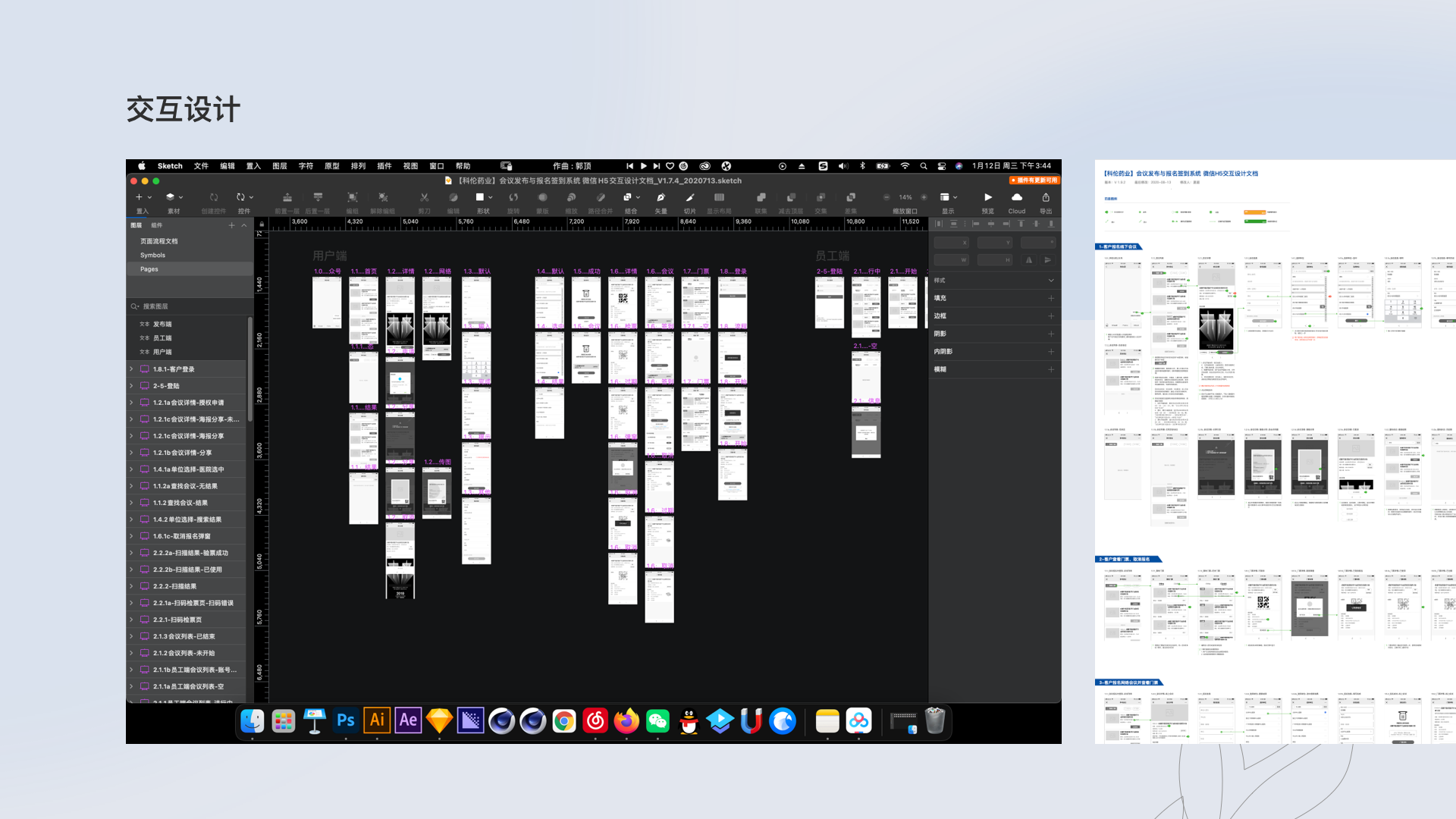This screenshot has width=1456, height=819.
Task: Expand the 1.8.1-客户登录 artboard
Action: (x=131, y=369)
